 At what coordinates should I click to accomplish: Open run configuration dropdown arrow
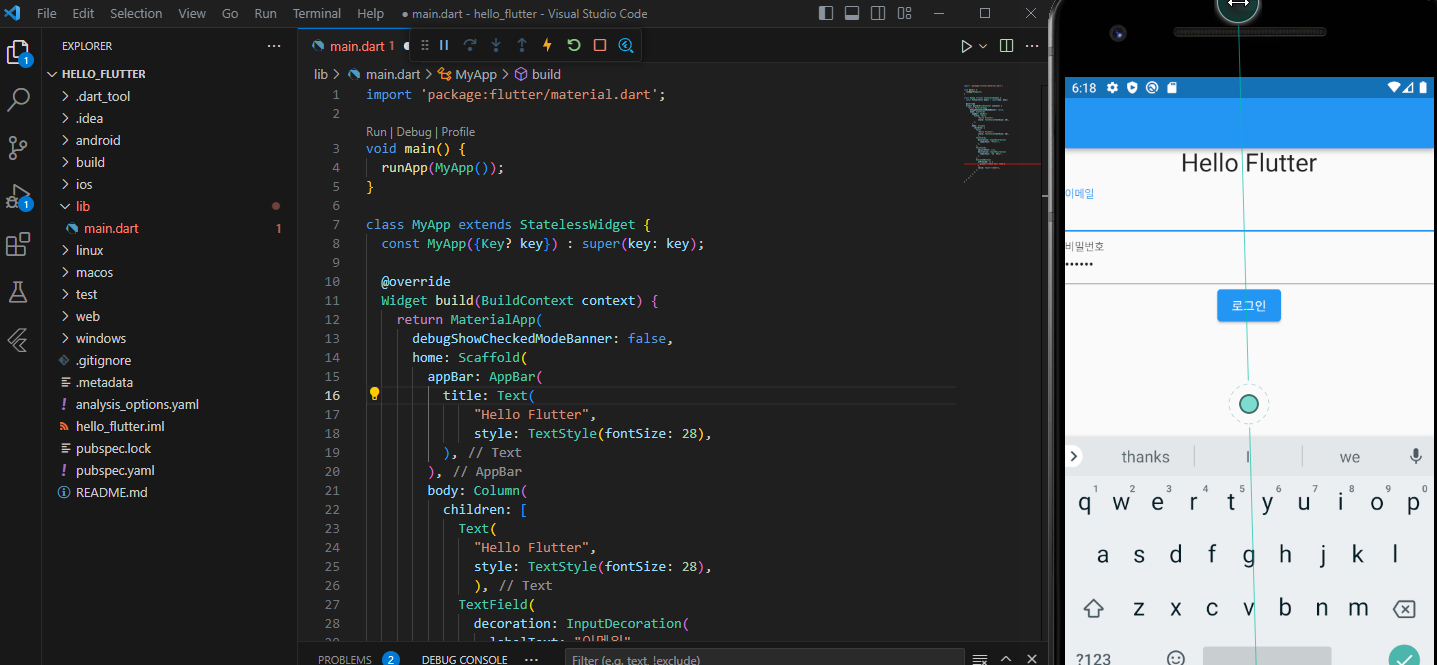[x=983, y=46]
